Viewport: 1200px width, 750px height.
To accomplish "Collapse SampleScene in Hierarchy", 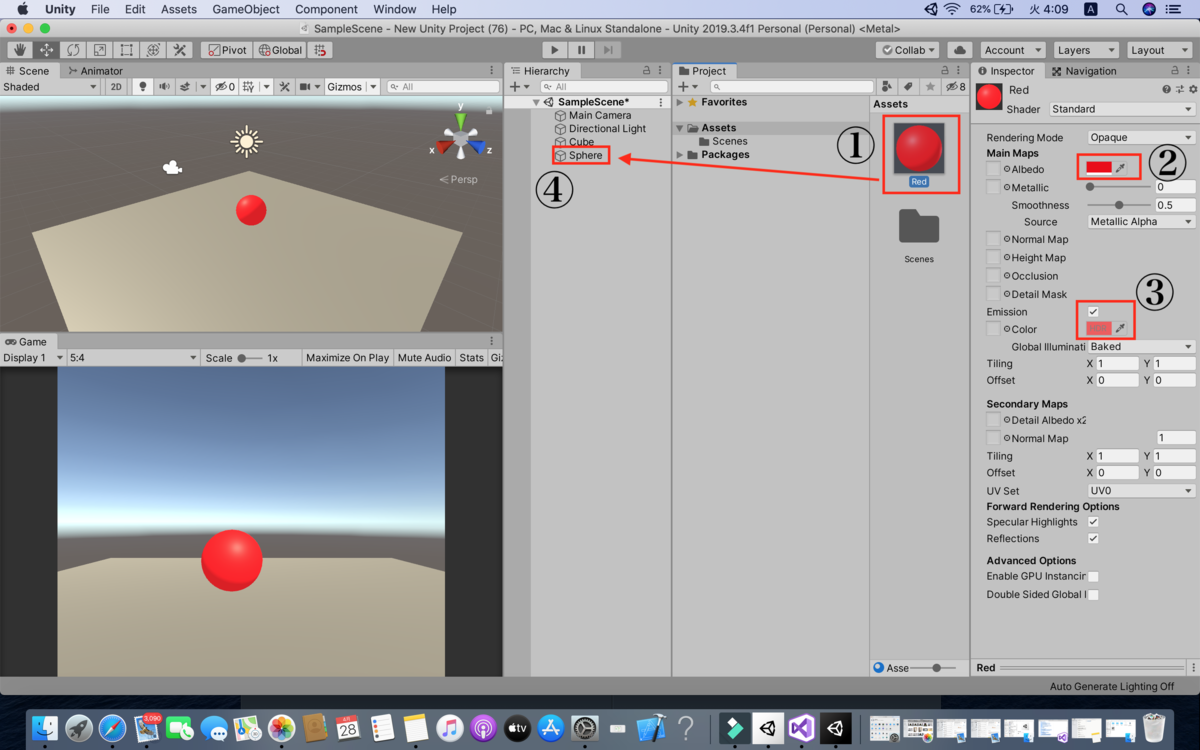I will (537, 102).
